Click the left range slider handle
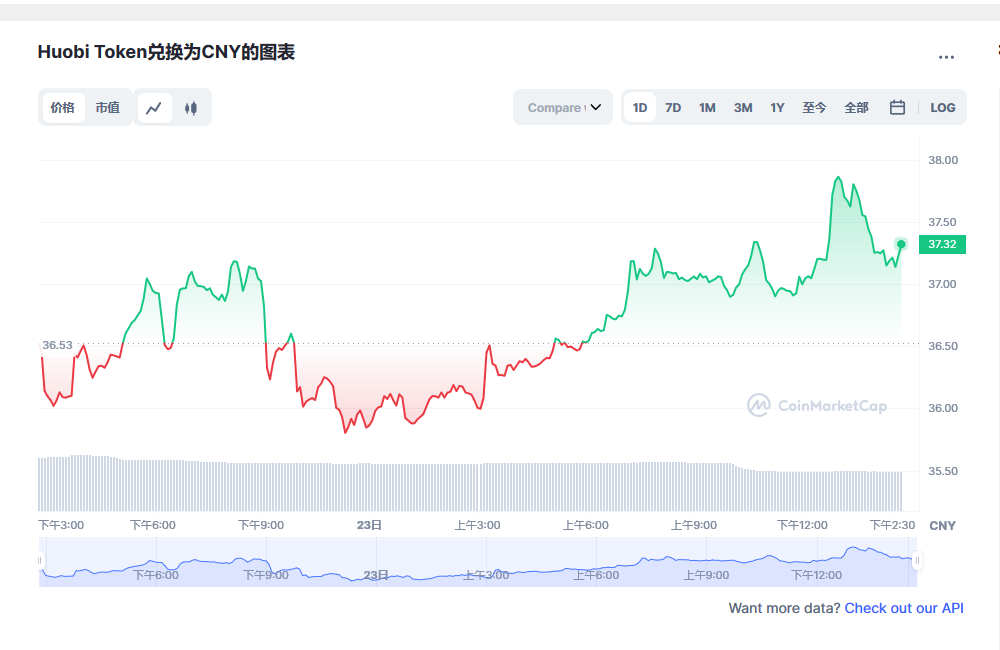Screen dimensions: 1000x650 click(x=40, y=561)
